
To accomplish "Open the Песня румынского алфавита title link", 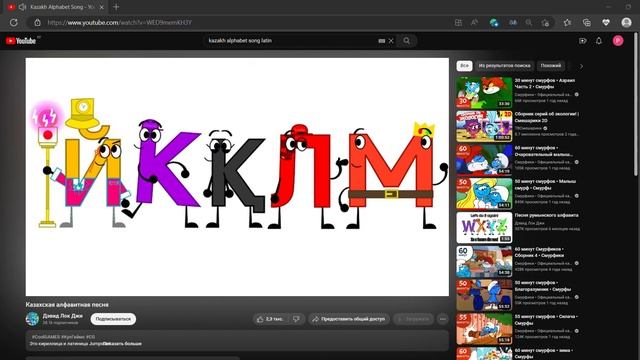I will point(547,215).
